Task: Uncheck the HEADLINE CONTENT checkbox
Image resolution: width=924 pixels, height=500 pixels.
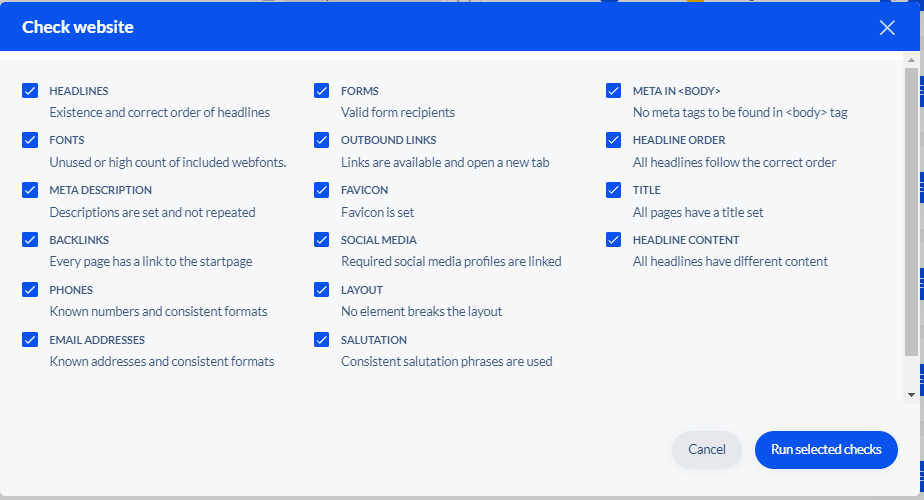Action: point(613,239)
